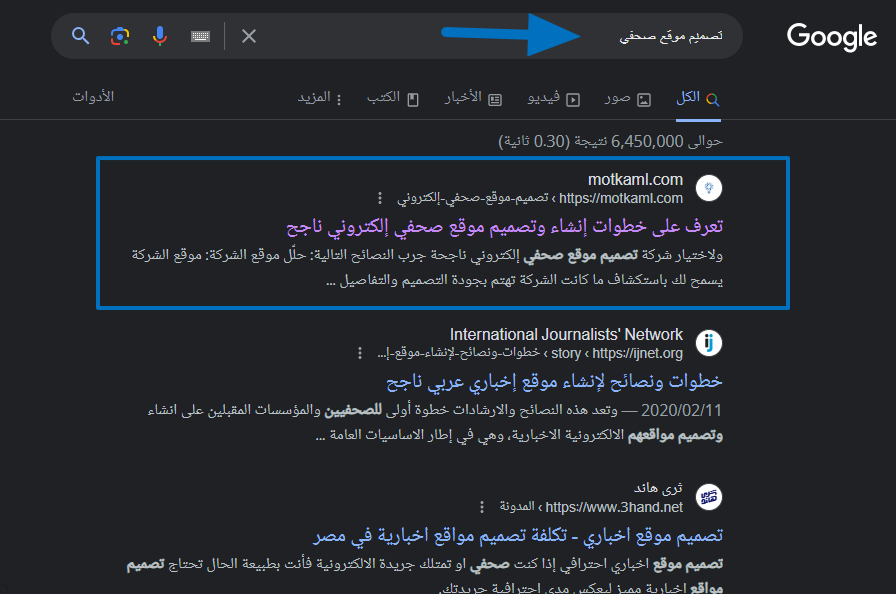Click International Journalists' Network site name
Screen dimensions: 896x594
point(566,334)
